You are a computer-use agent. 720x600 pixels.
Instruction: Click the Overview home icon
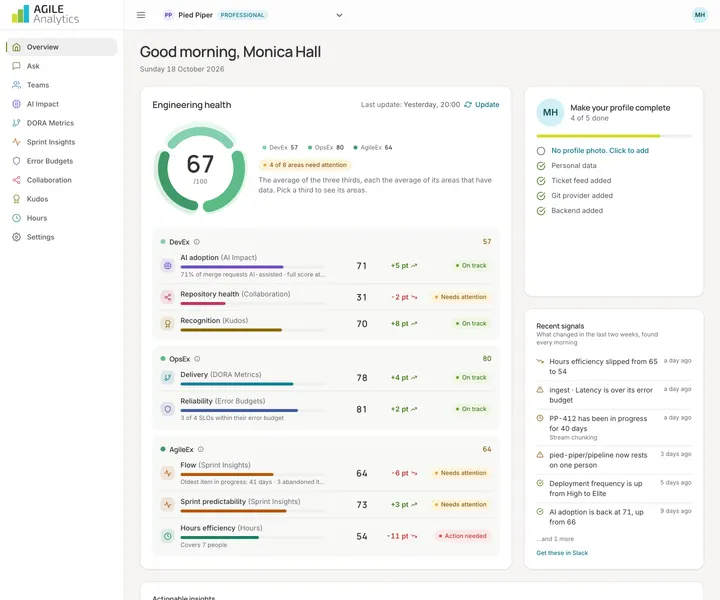pos(17,47)
